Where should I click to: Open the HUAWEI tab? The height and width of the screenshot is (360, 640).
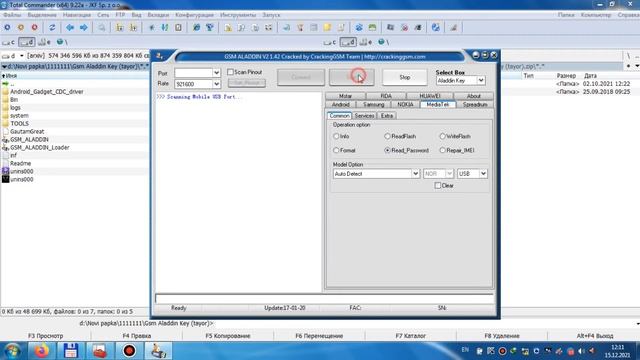coord(430,96)
